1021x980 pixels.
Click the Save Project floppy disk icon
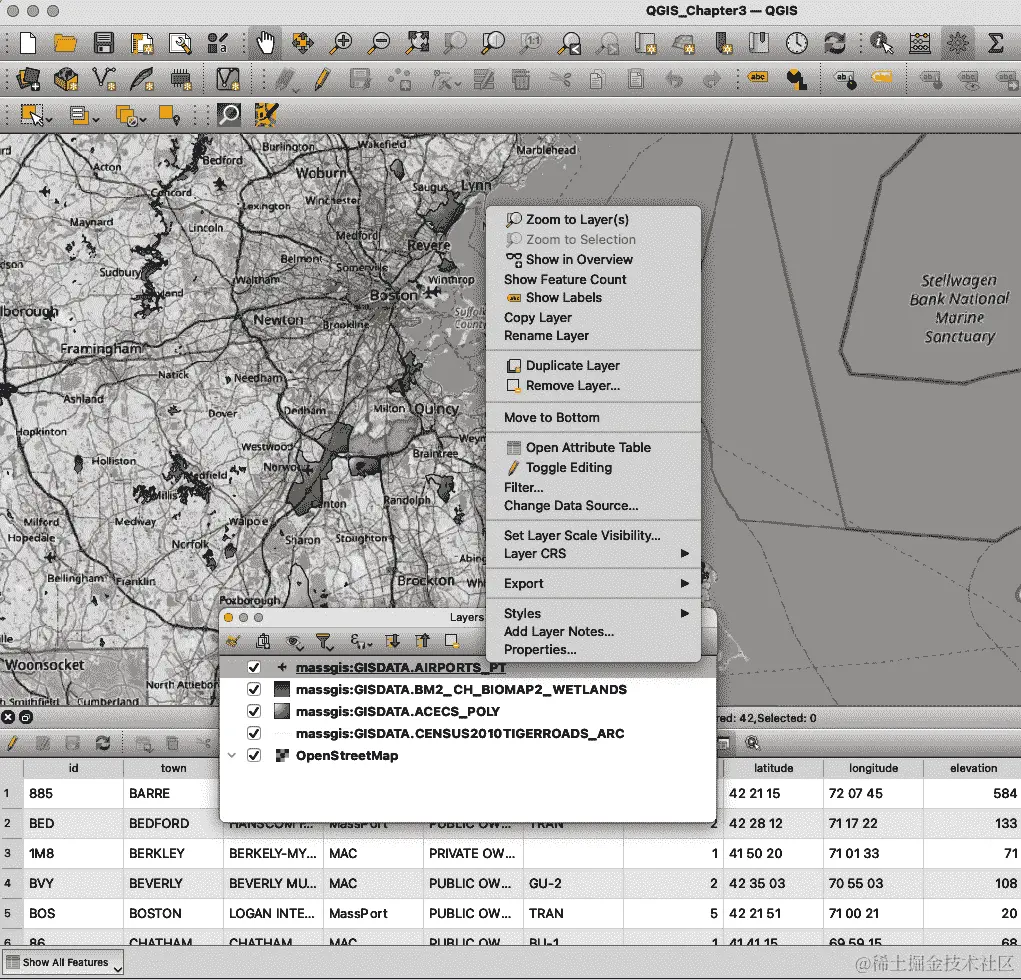point(103,43)
